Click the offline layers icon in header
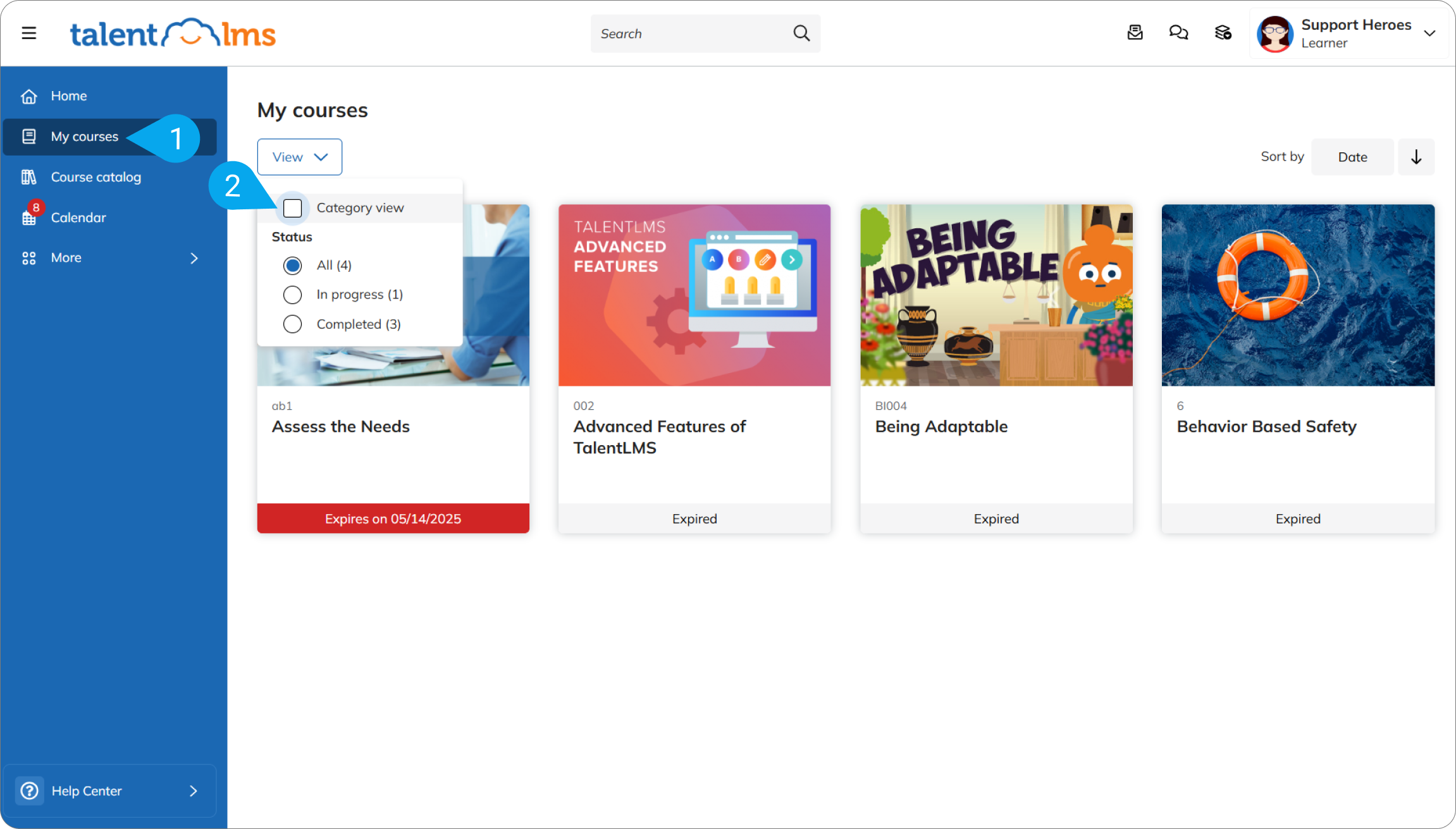Viewport: 1456px width, 829px height. (x=1223, y=32)
